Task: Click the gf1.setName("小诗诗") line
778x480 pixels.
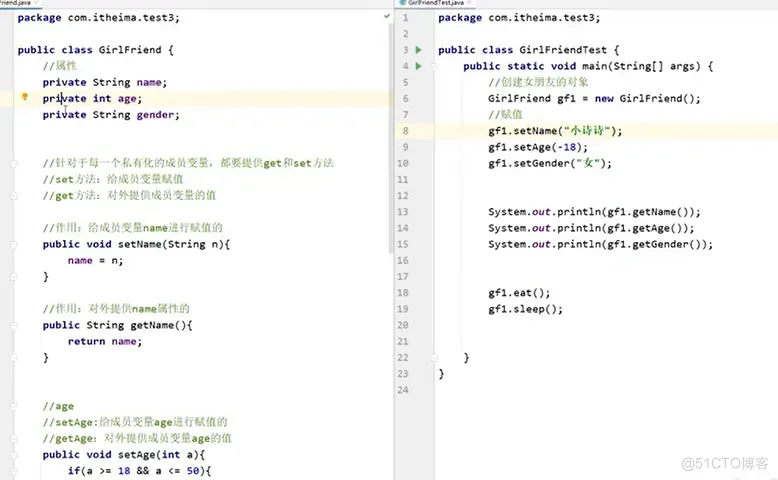Action: pyautogui.click(x=555, y=131)
